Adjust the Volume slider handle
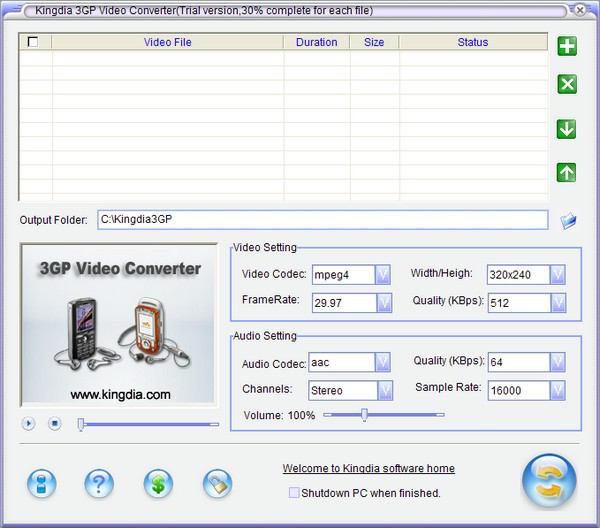600x528 pixels. pyautogui.click(x=364, y=414)
